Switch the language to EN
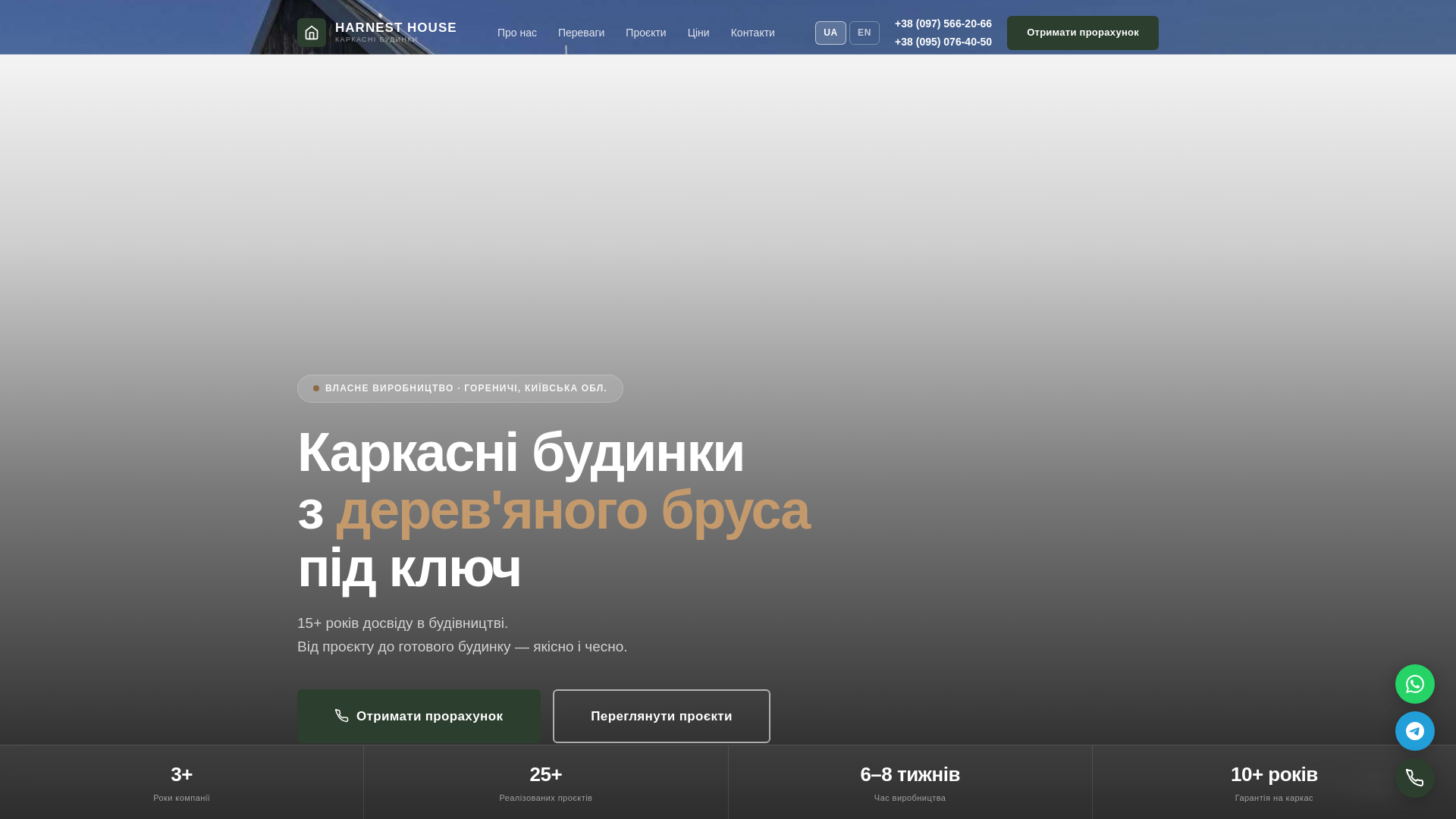The width and height of the screenshot is (1456, 819). pyautogui.click(x=864, y=33)
